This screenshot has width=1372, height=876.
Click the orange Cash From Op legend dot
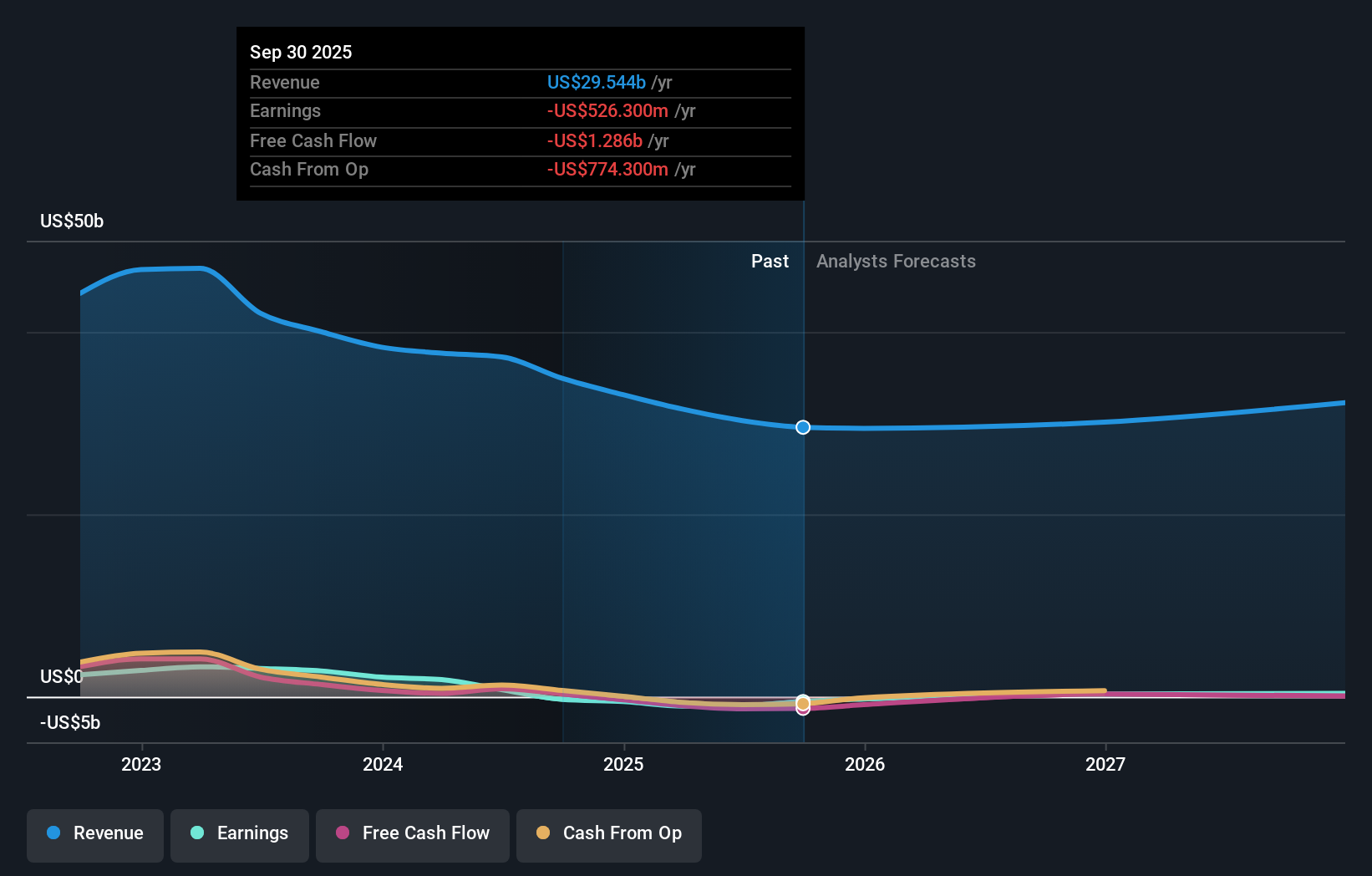543,833
